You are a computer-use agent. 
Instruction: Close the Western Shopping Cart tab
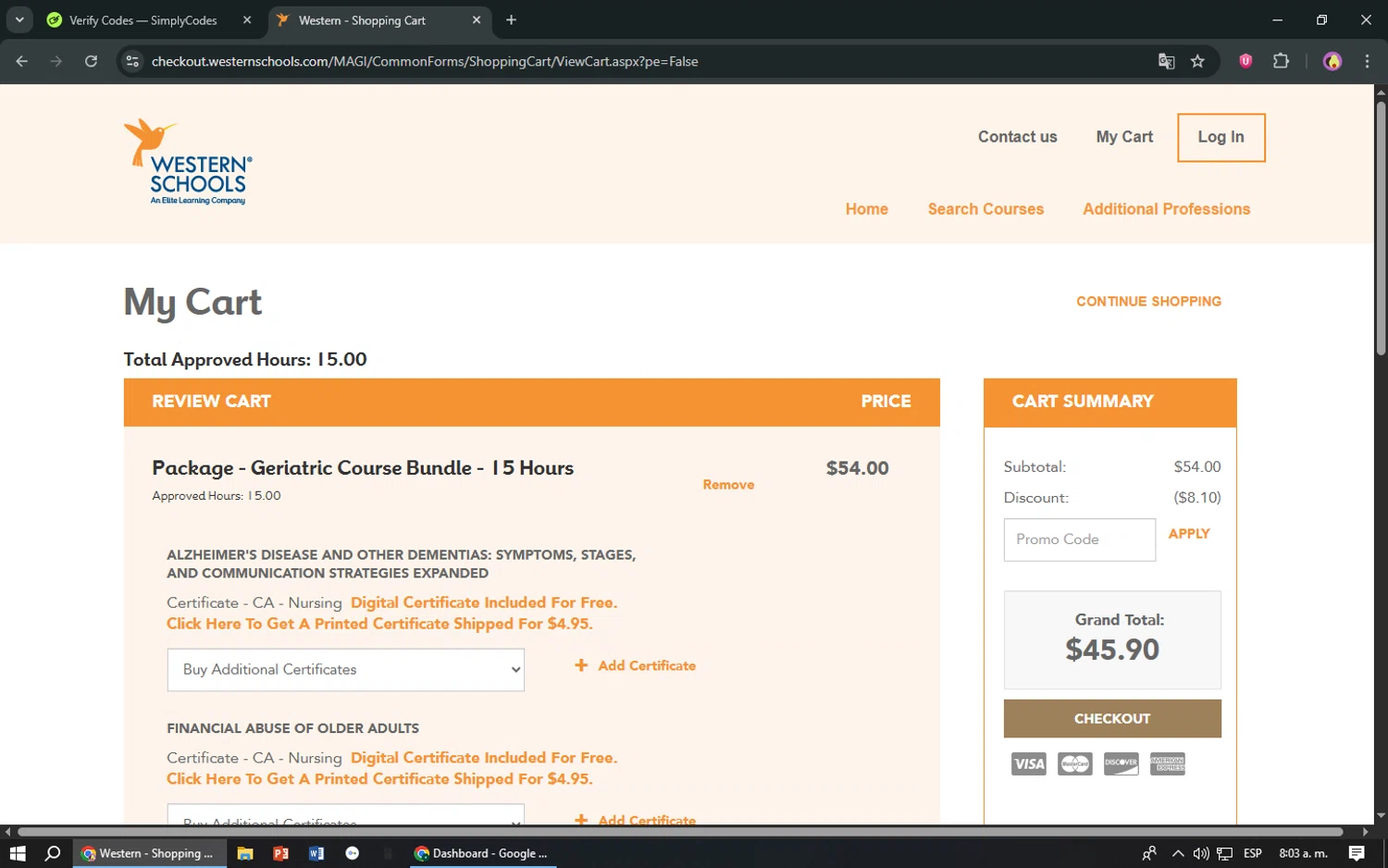pyautogui.click(x=477, y=19)
